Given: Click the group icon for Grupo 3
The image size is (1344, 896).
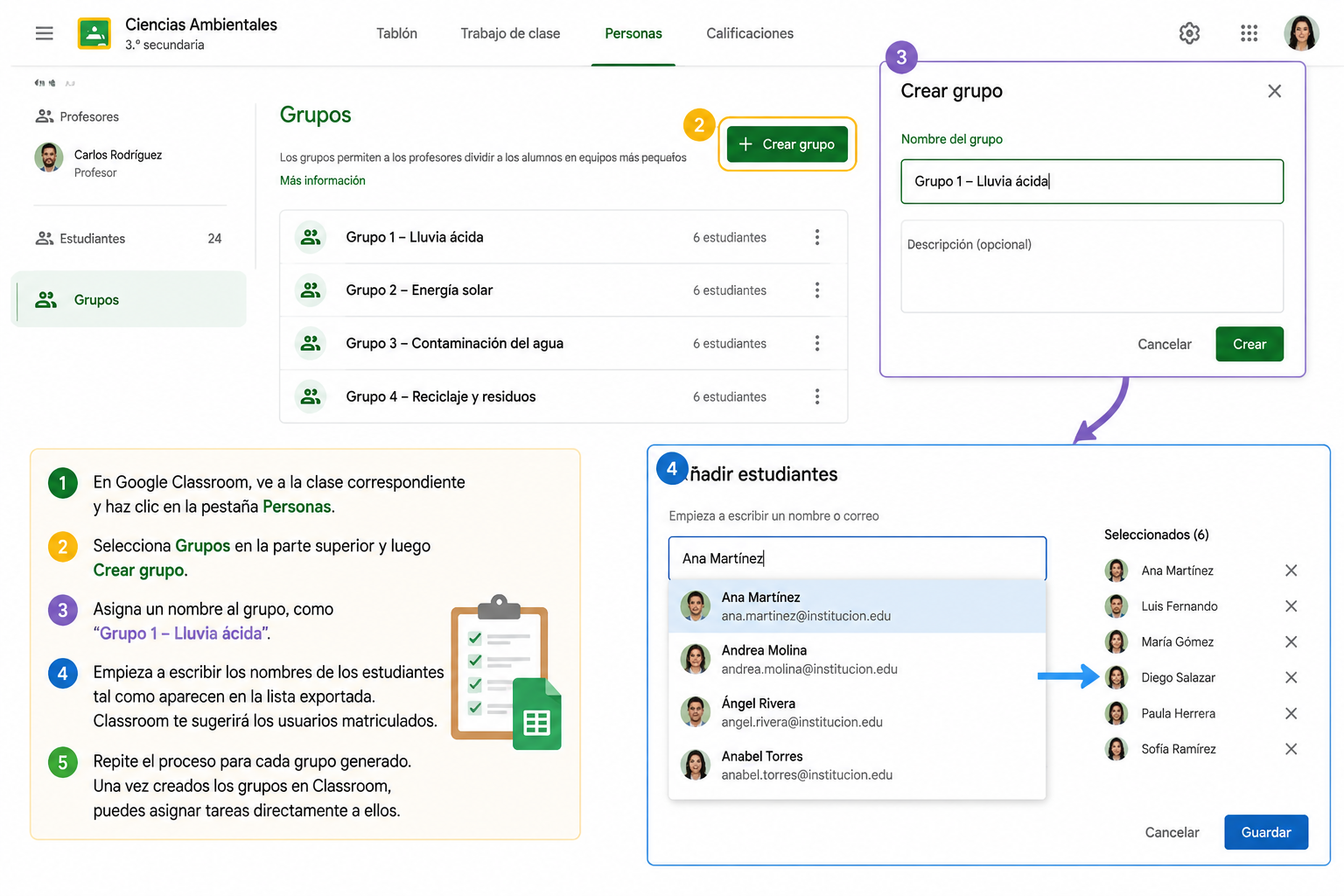Looking at the screenshot, I should tap(311, 344).
